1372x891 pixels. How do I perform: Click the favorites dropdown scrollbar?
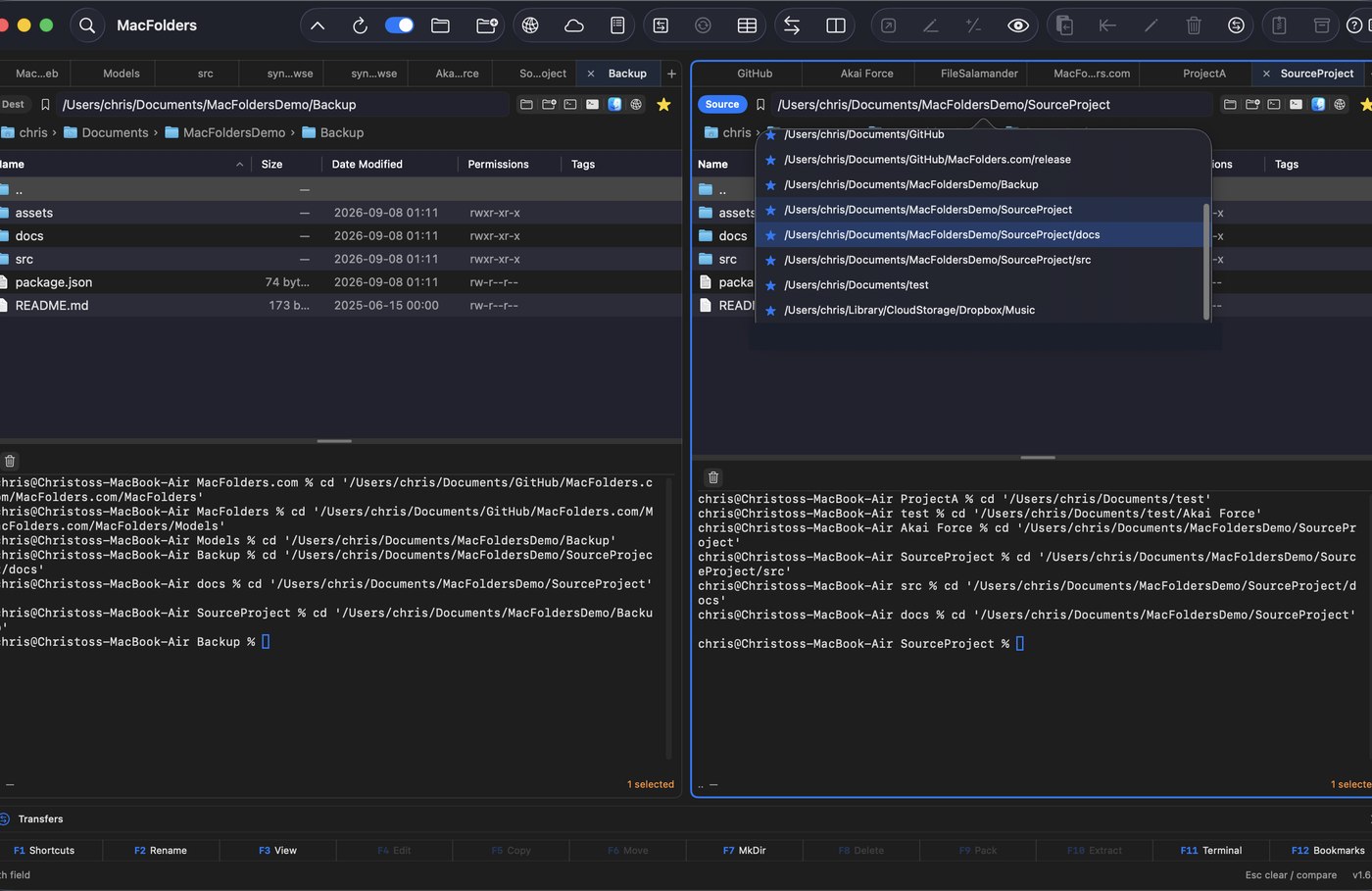click(x=1206, y=261)
